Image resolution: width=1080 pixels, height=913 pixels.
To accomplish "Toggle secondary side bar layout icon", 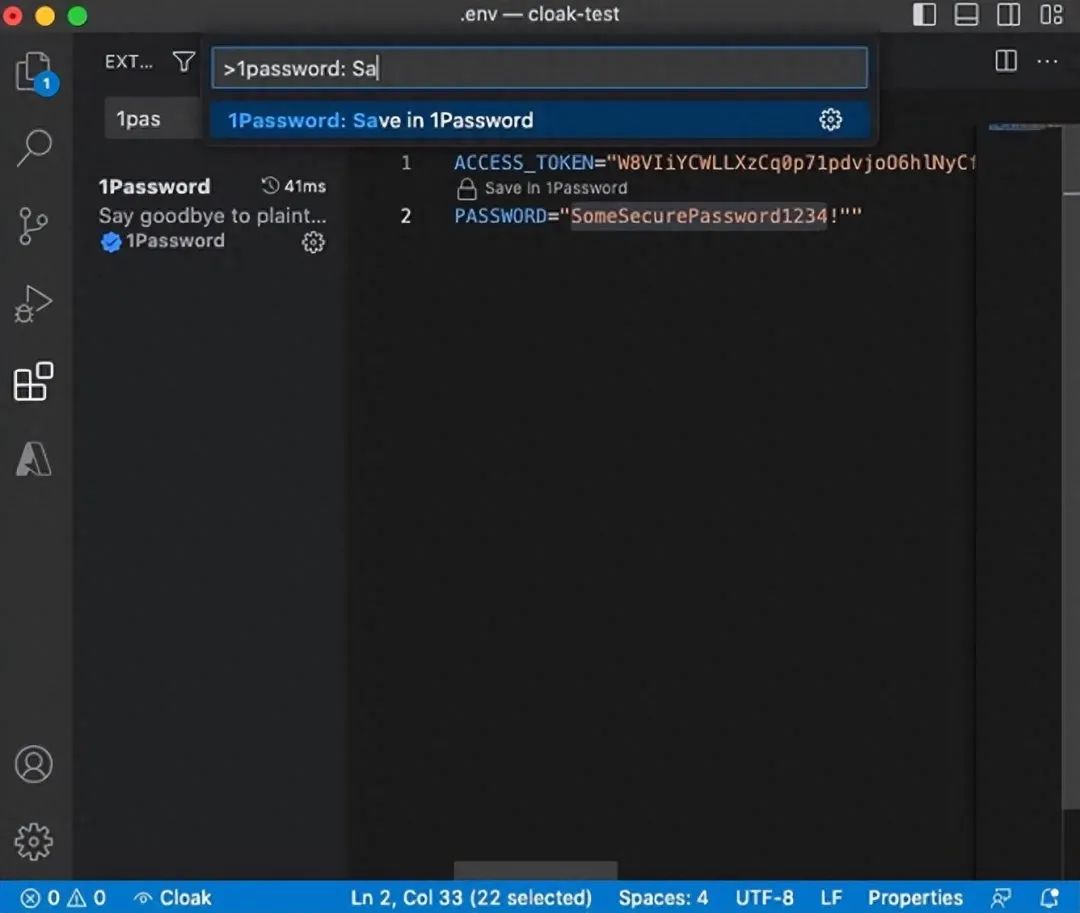I will 1008,14.
